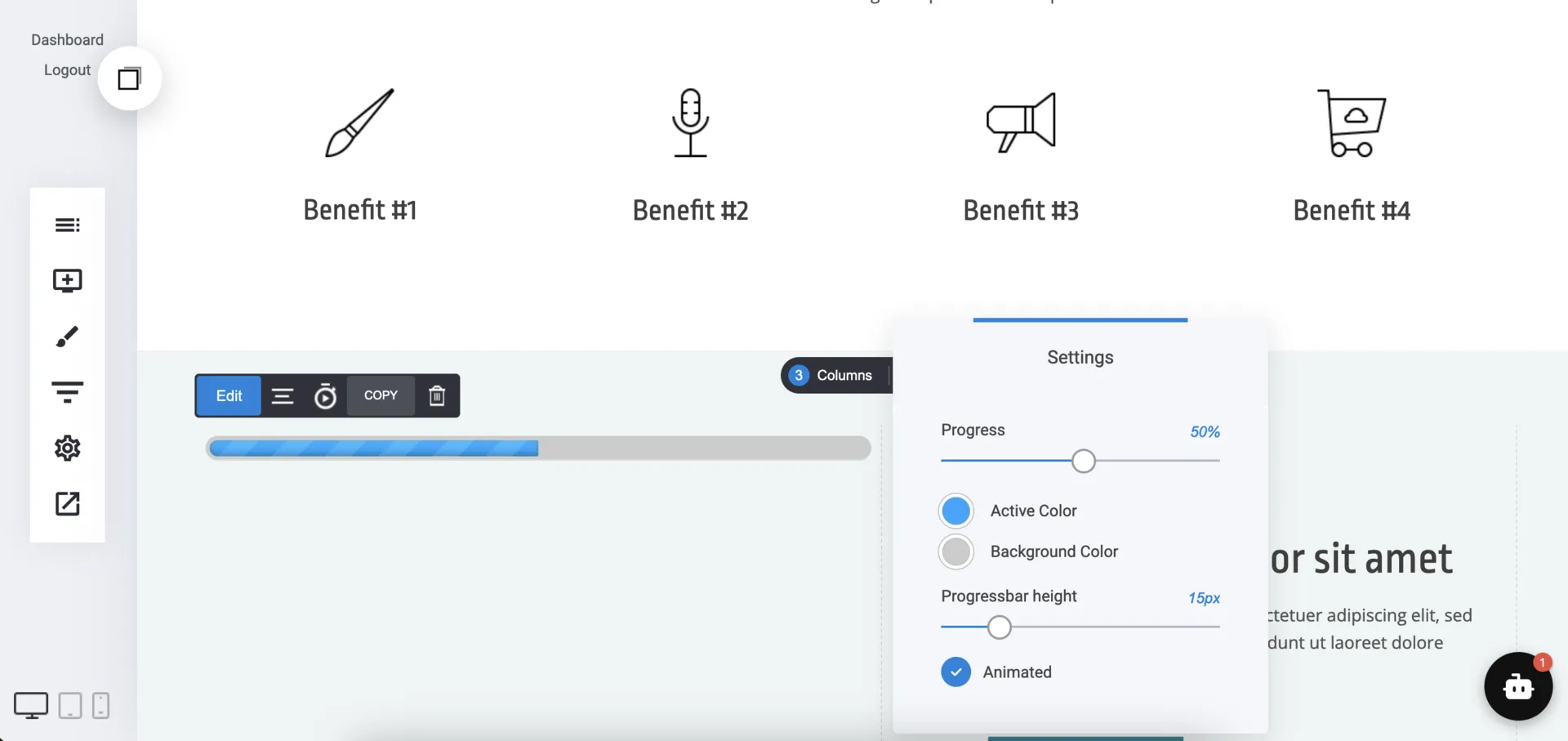Click the paintbrush icon above Benefit #1
The height and width of the screenshot is (741, 1568).
click(x=359, y=123)
